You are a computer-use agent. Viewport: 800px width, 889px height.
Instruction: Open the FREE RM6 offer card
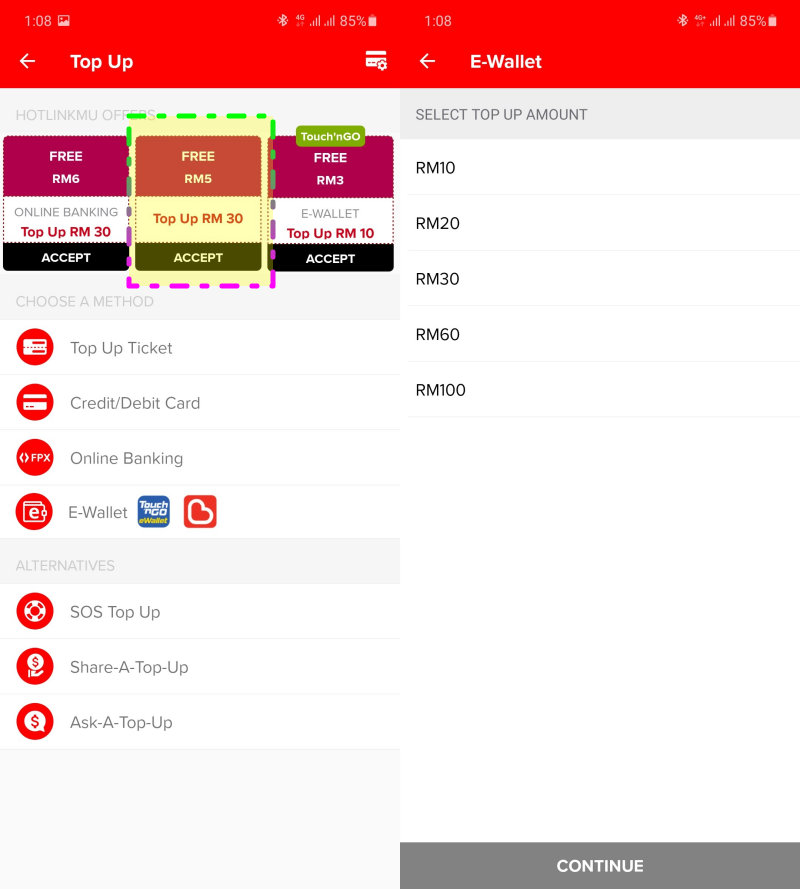[66, 204]
